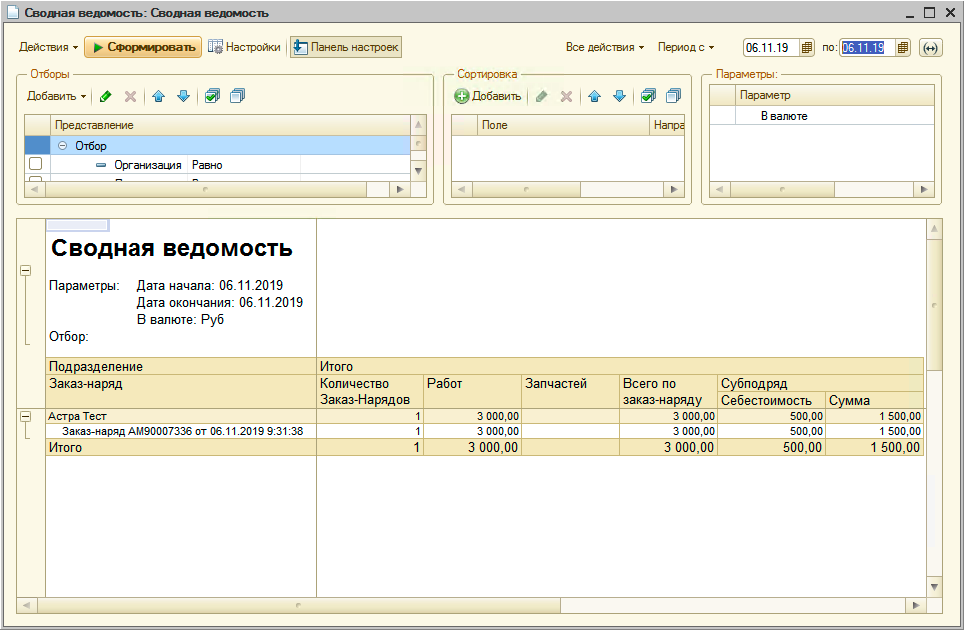Screen dimensions: 964x630
Task: Move the sort field down in Сортировка
Action: tap(619, 96)
